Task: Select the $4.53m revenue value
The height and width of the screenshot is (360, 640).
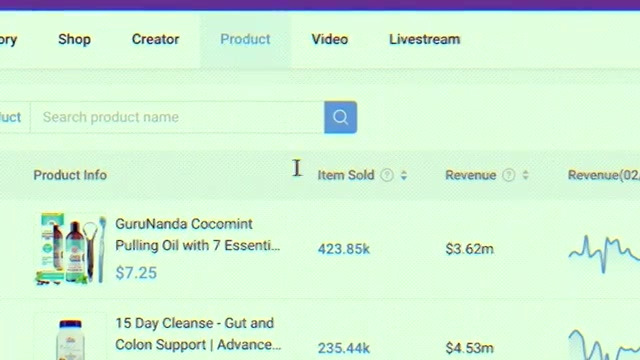Action: click(x=469, y=348)
